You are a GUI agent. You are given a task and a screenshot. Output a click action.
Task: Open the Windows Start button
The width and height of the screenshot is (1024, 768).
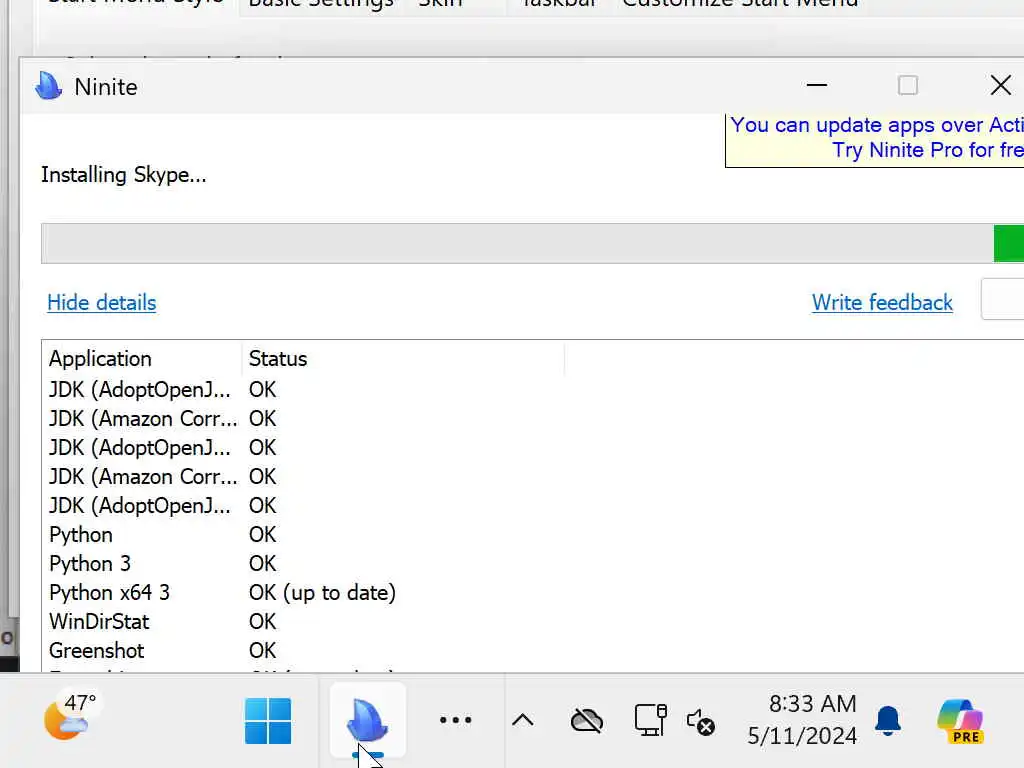click(268, 721)
